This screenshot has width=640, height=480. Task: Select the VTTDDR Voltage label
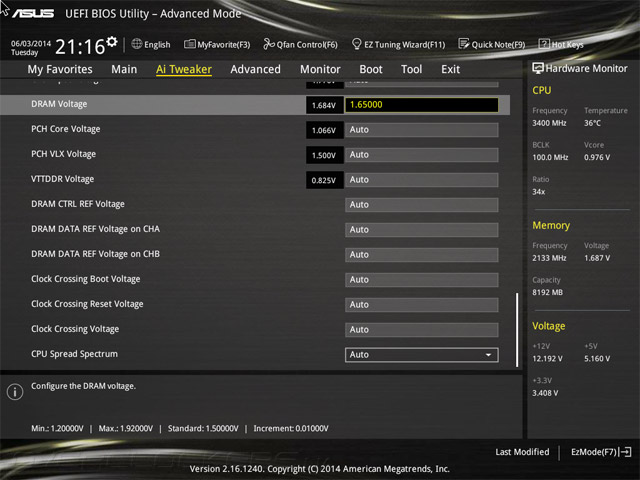tap(62, 179)
